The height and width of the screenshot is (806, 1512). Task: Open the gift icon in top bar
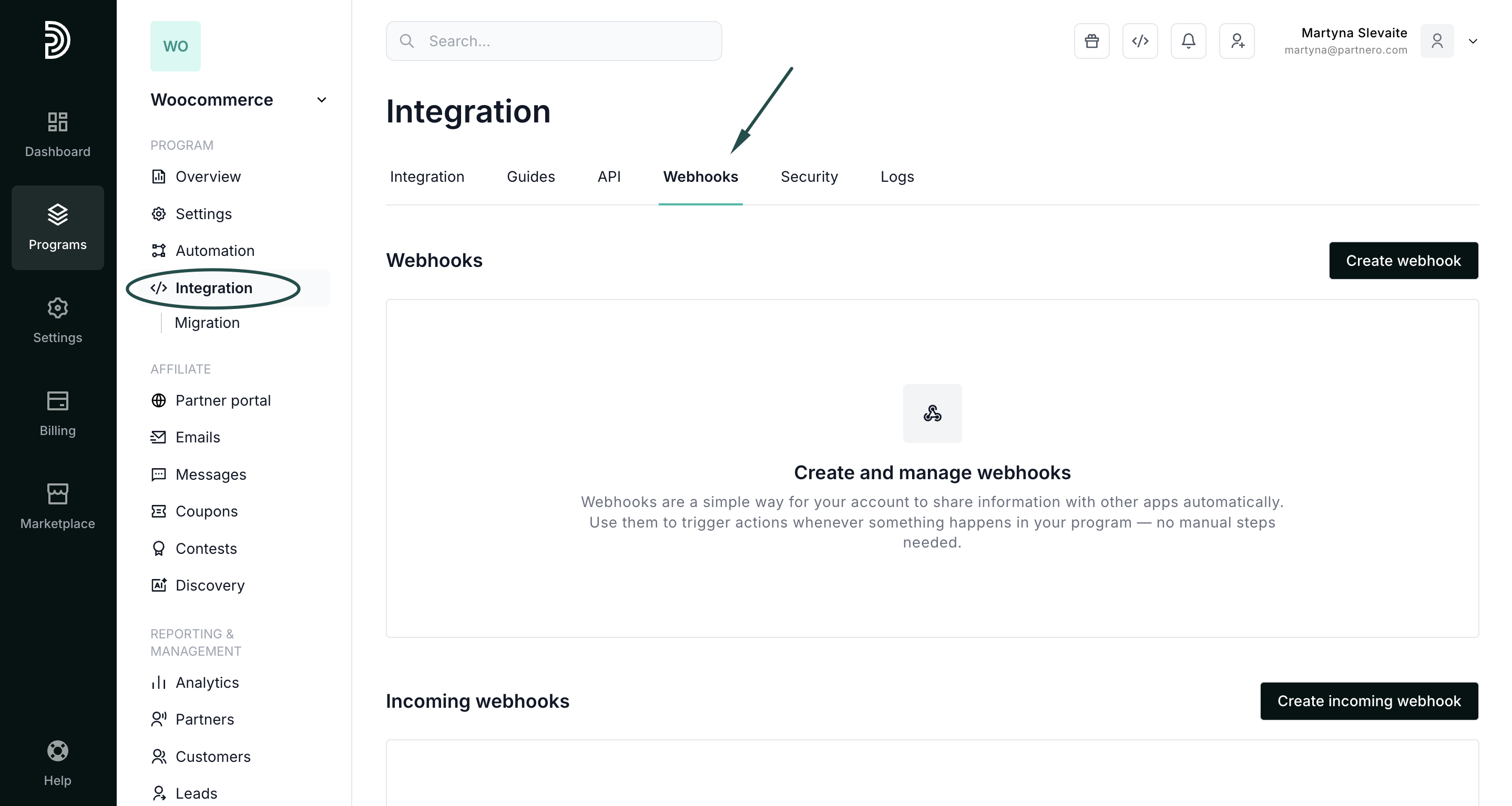click(1092, 41)
